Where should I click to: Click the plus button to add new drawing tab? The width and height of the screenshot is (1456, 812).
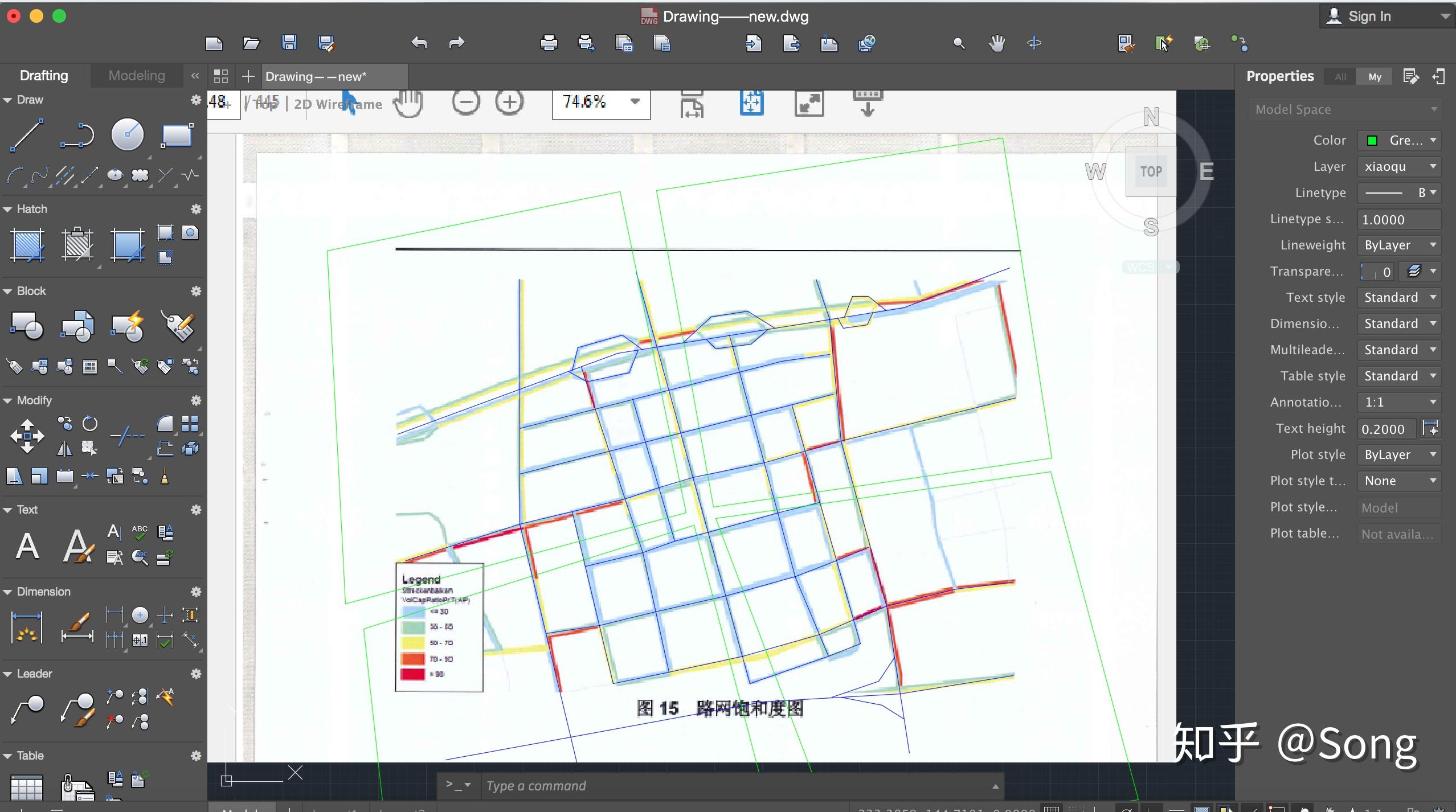coord(248,76)
